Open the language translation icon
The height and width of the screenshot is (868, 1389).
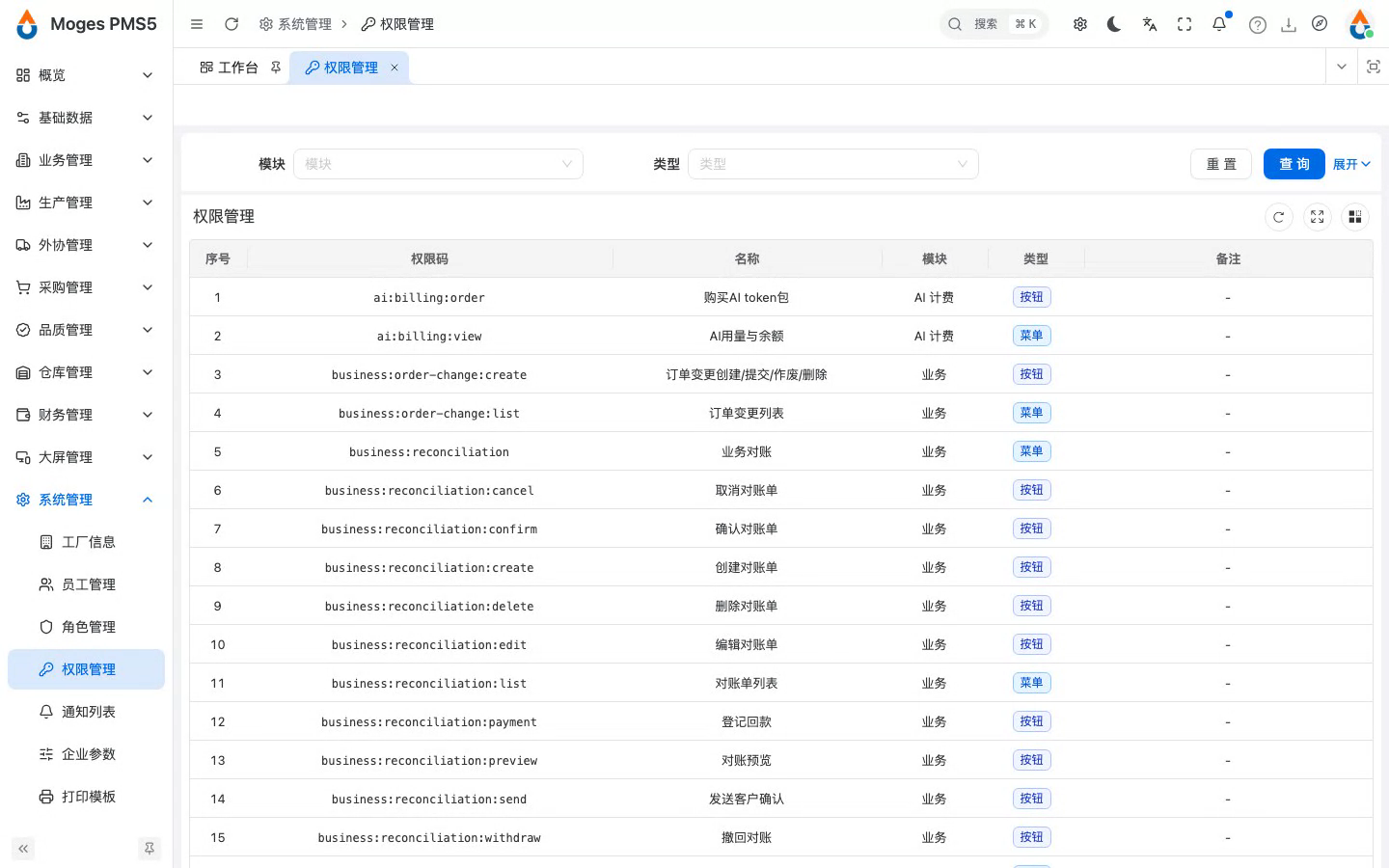1150,24
